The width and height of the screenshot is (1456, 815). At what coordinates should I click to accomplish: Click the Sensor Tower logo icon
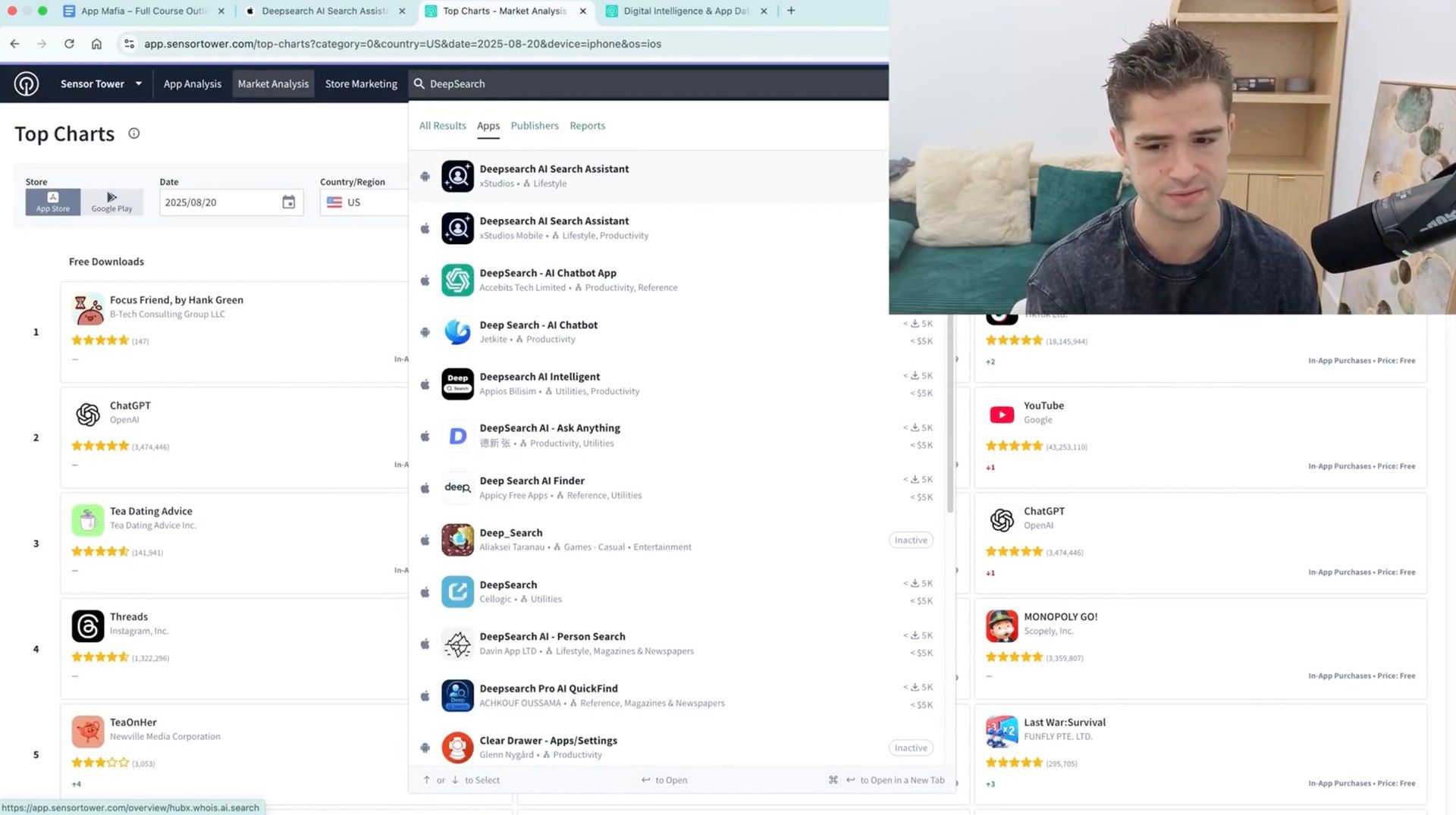point(27,83)
